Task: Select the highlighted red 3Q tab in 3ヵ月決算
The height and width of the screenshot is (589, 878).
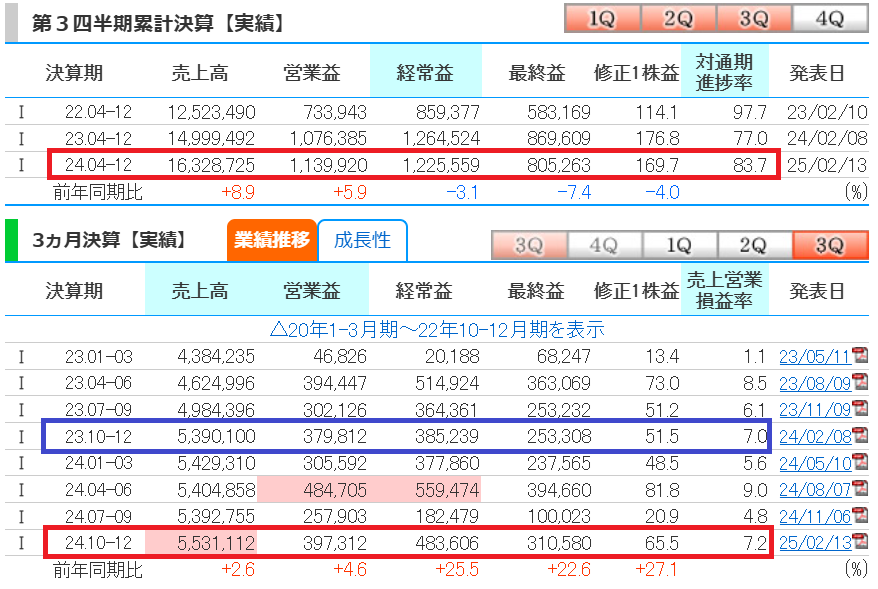Action: pos(830,245)
